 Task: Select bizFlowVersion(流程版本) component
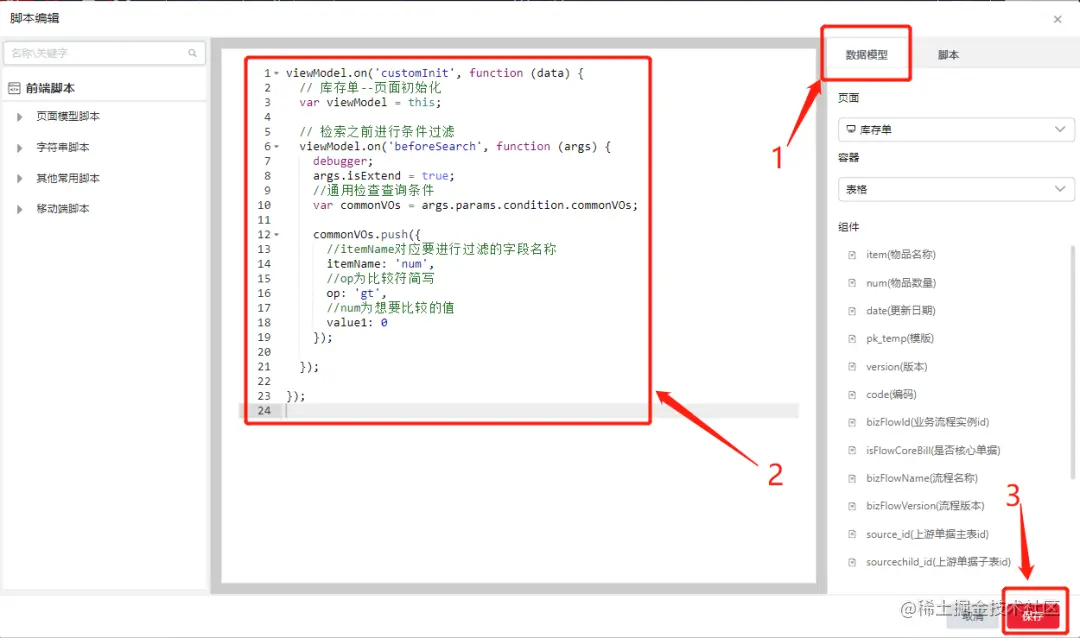[925, 506]
